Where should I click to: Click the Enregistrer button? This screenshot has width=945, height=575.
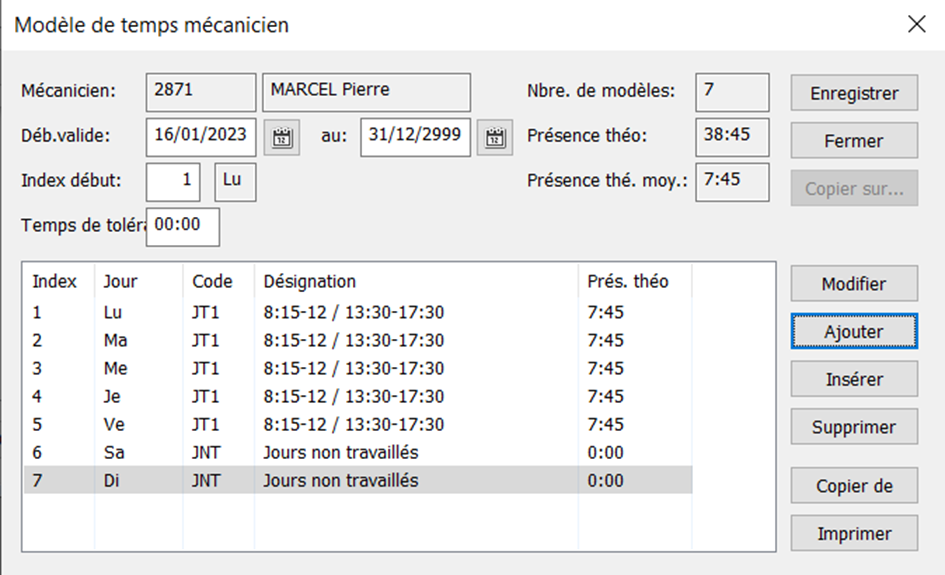click(854, 93)
